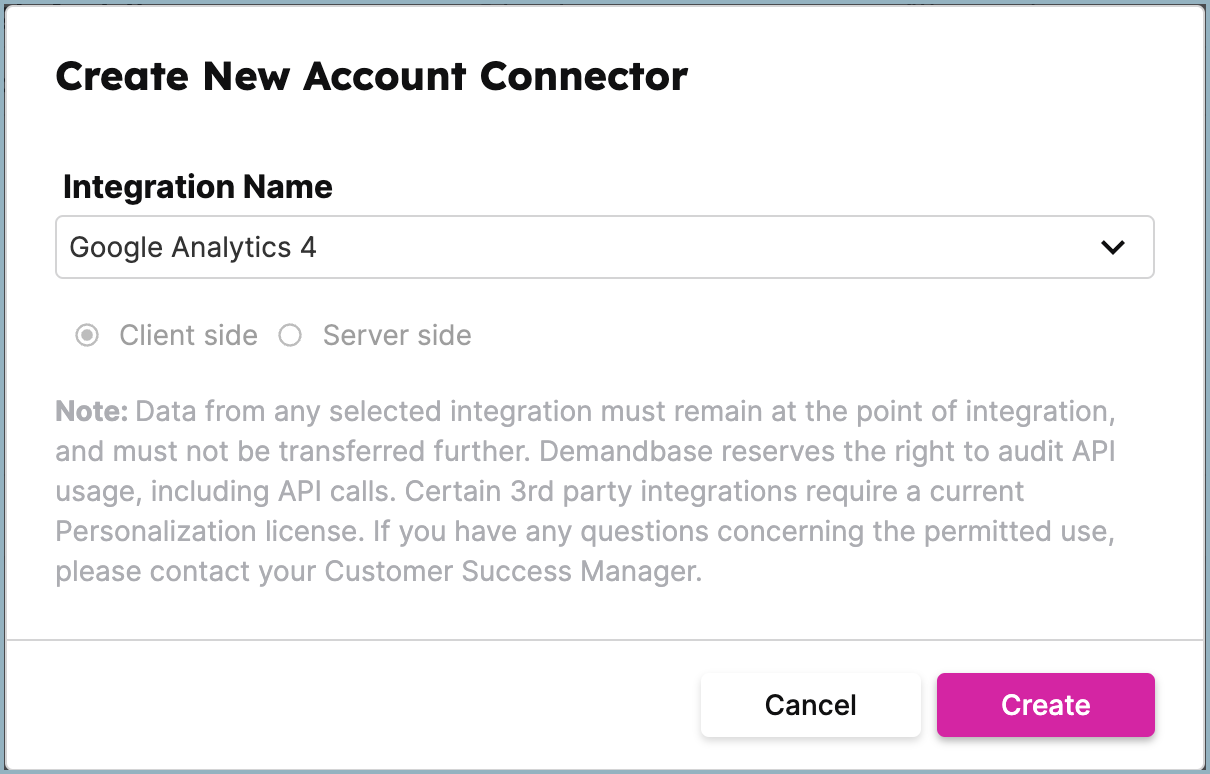Click the pink Create button
The width and height of the screenshot is (1210, 774).
coord(1046,705)
